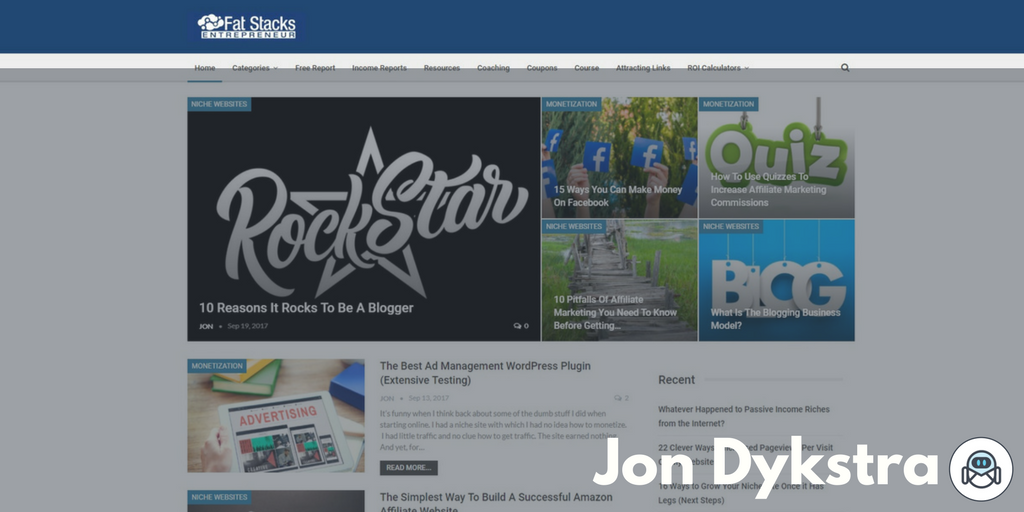Open 'Whatever Happened to Passive Income Riches'
Image resolution: width=1024 pixels, height=512 pixels.
(x=744, y=416)
